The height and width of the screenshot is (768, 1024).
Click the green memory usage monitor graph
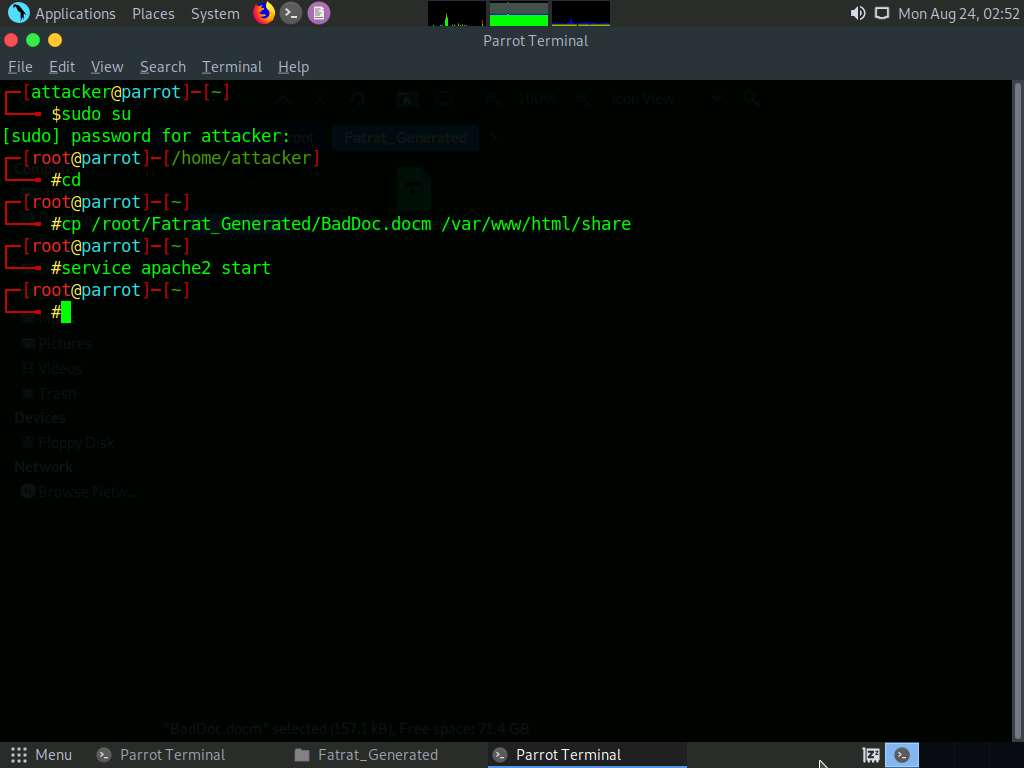pyautogui.click(x=519, y=14)
